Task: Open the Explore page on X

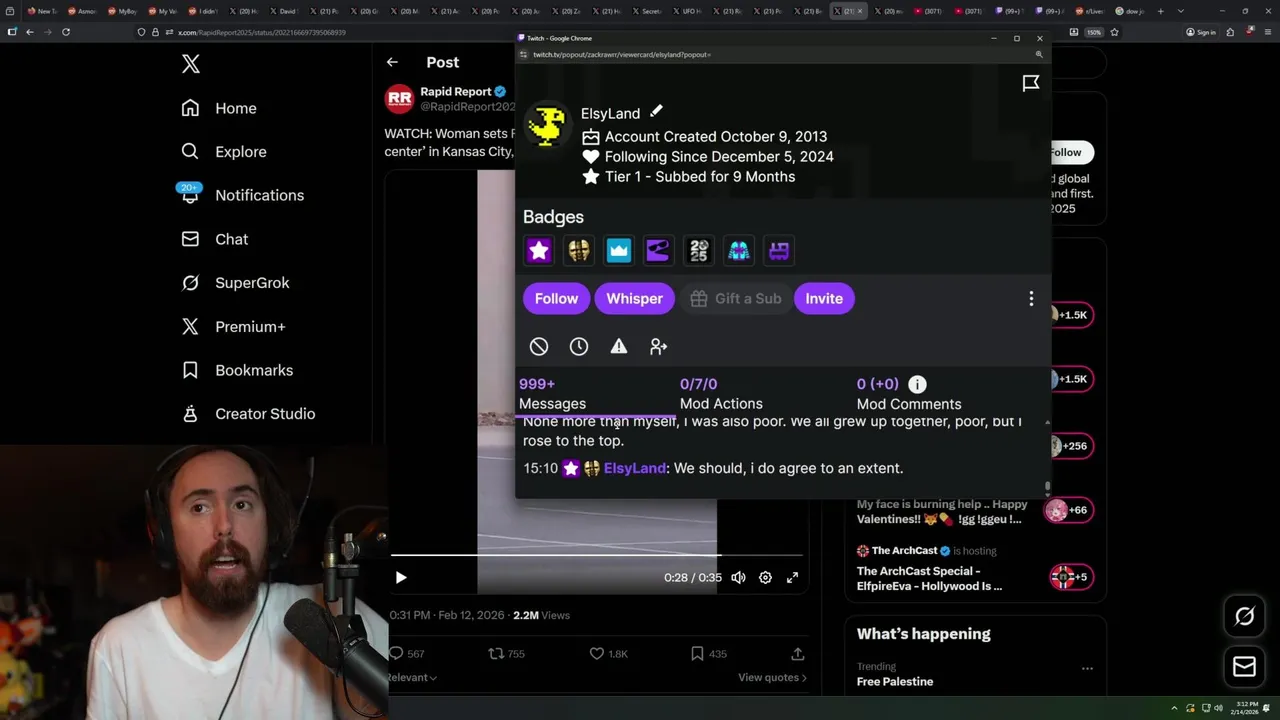Action: coord(224,152)
